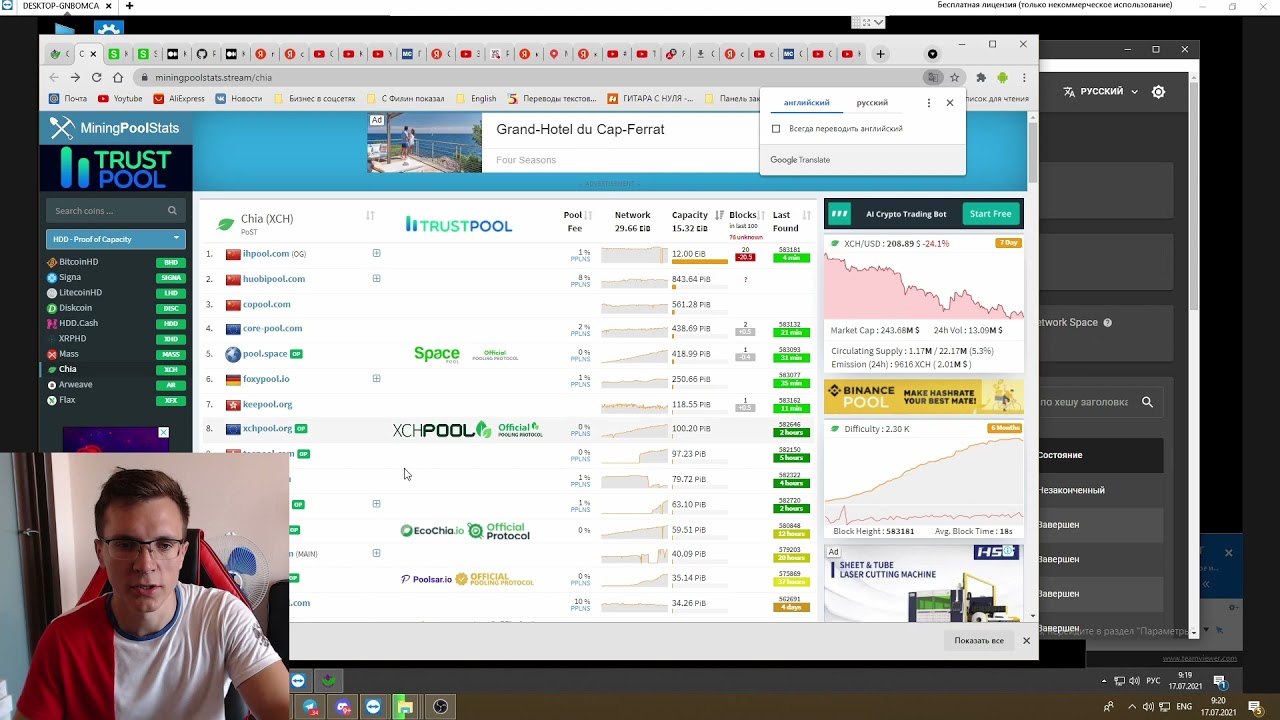The width and height of the screenshot is (1280, 720).
Task: Go to the browser home page
Action: point(118,77)
